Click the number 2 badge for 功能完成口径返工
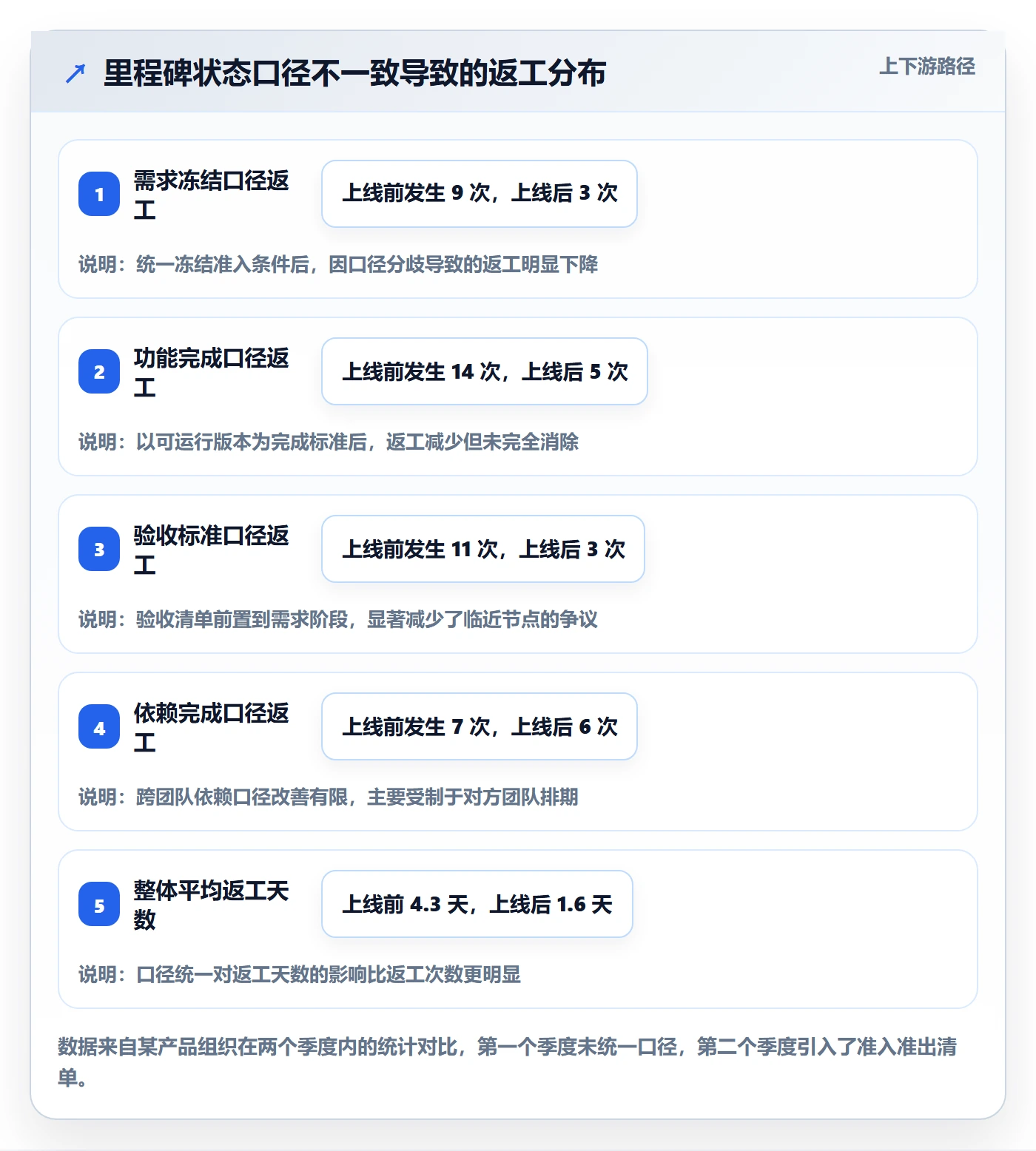 click(99, 371)
